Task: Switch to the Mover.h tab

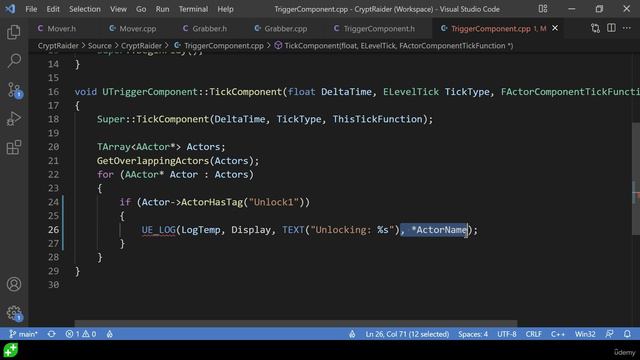Action: pyautogui.click(x=57, y=28)
